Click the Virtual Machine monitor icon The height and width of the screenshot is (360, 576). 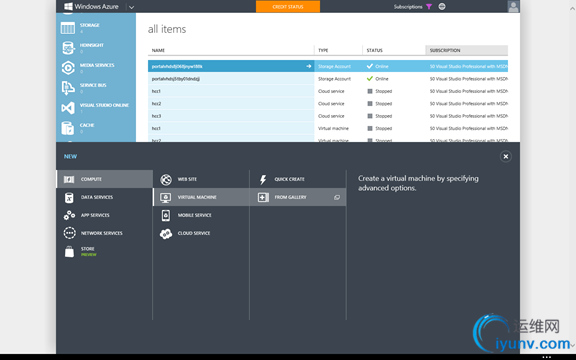coord(166,197)
